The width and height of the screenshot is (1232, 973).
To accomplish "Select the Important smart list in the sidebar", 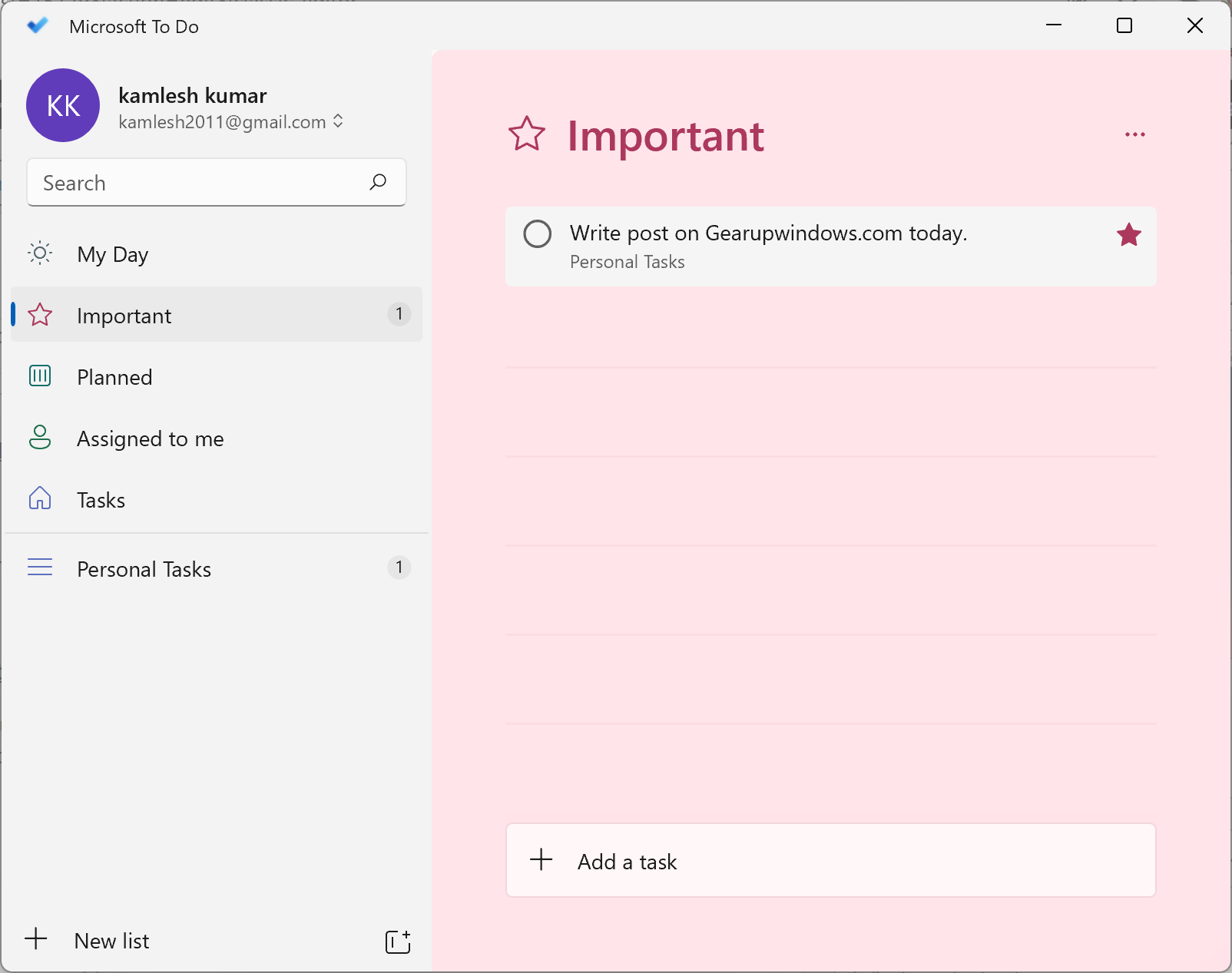I will point(217,315).
